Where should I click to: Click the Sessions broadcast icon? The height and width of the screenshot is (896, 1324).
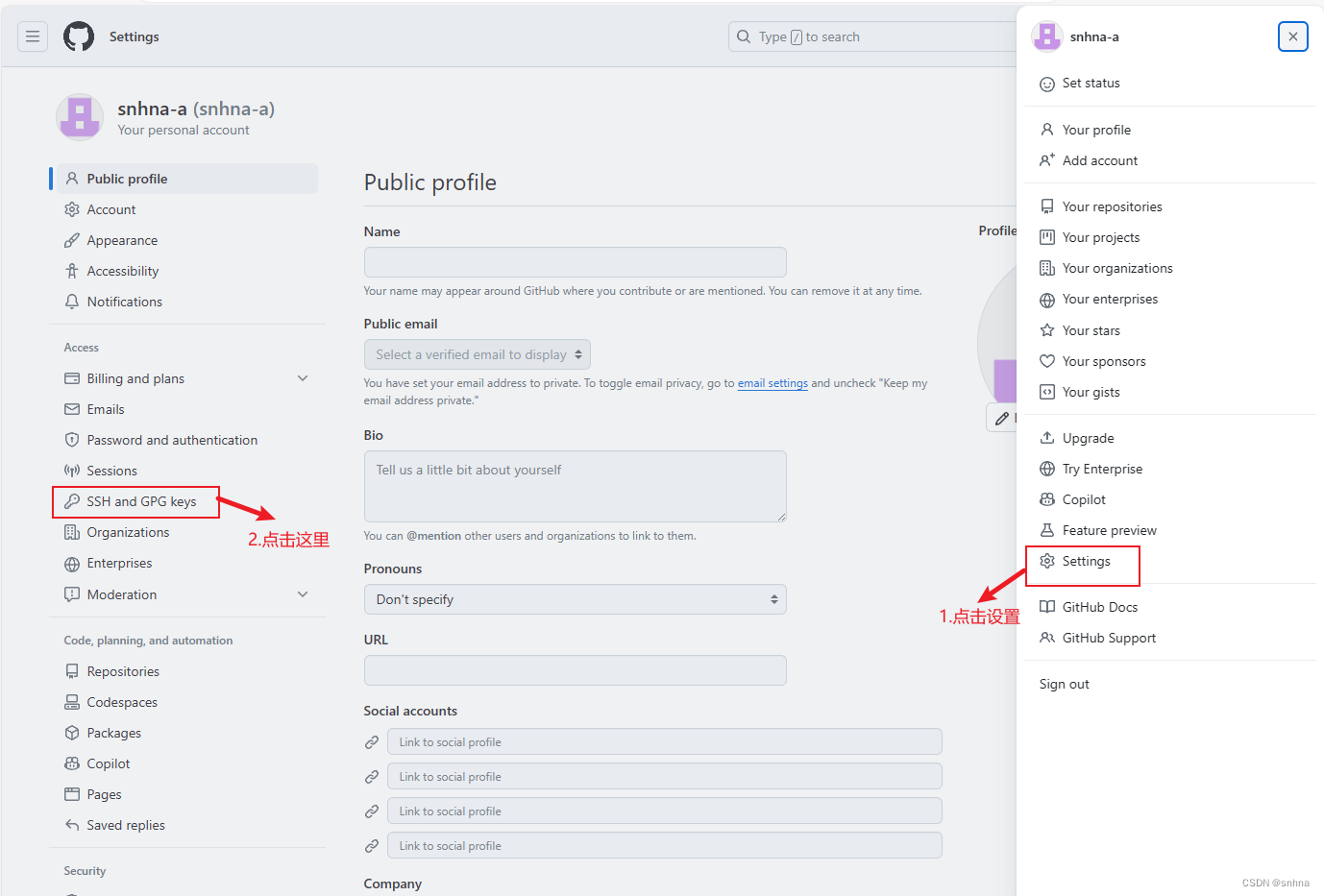coord(72,471)
